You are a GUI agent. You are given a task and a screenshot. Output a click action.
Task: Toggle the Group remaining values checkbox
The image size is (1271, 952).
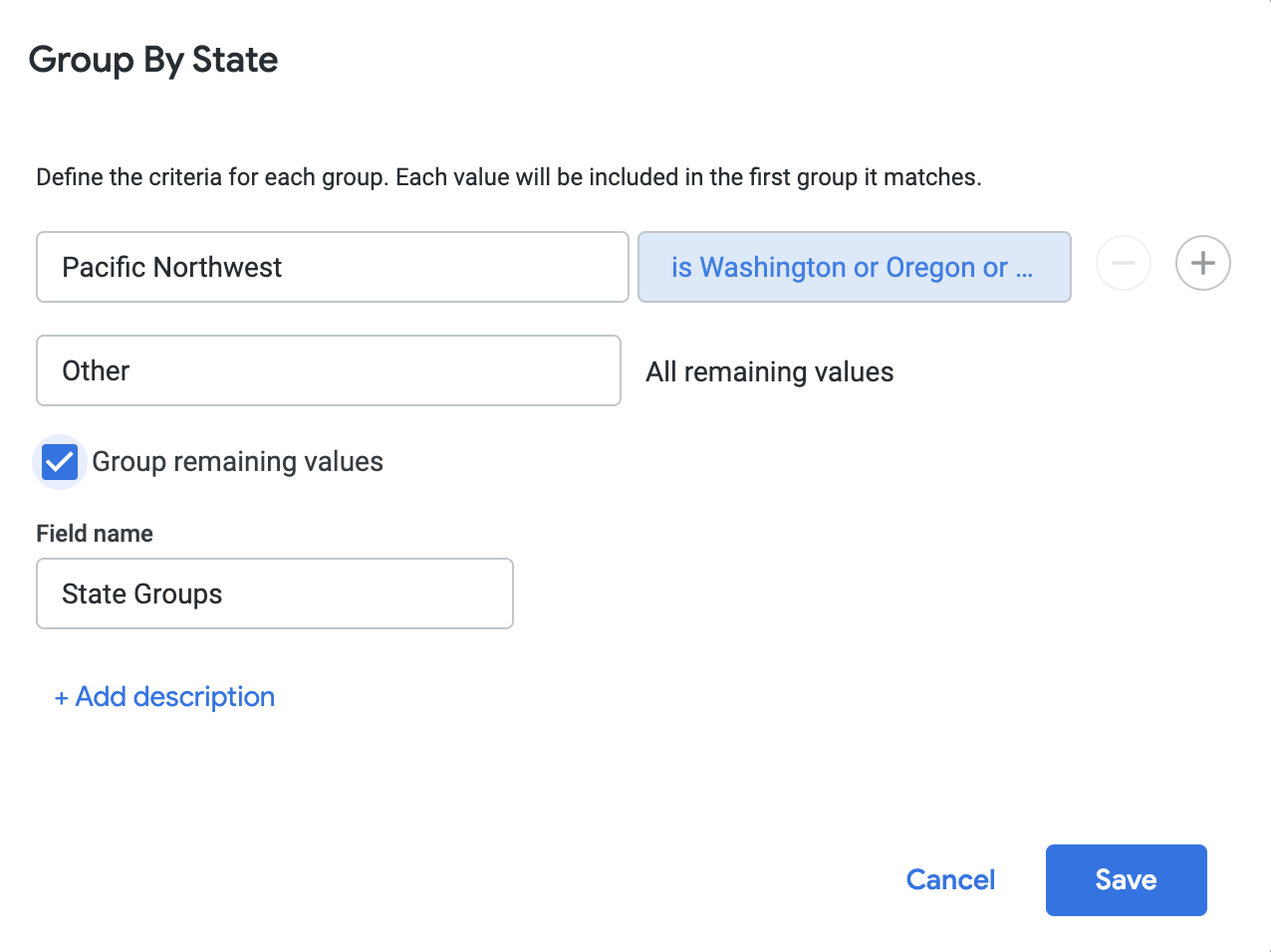(x=59, y=461)
